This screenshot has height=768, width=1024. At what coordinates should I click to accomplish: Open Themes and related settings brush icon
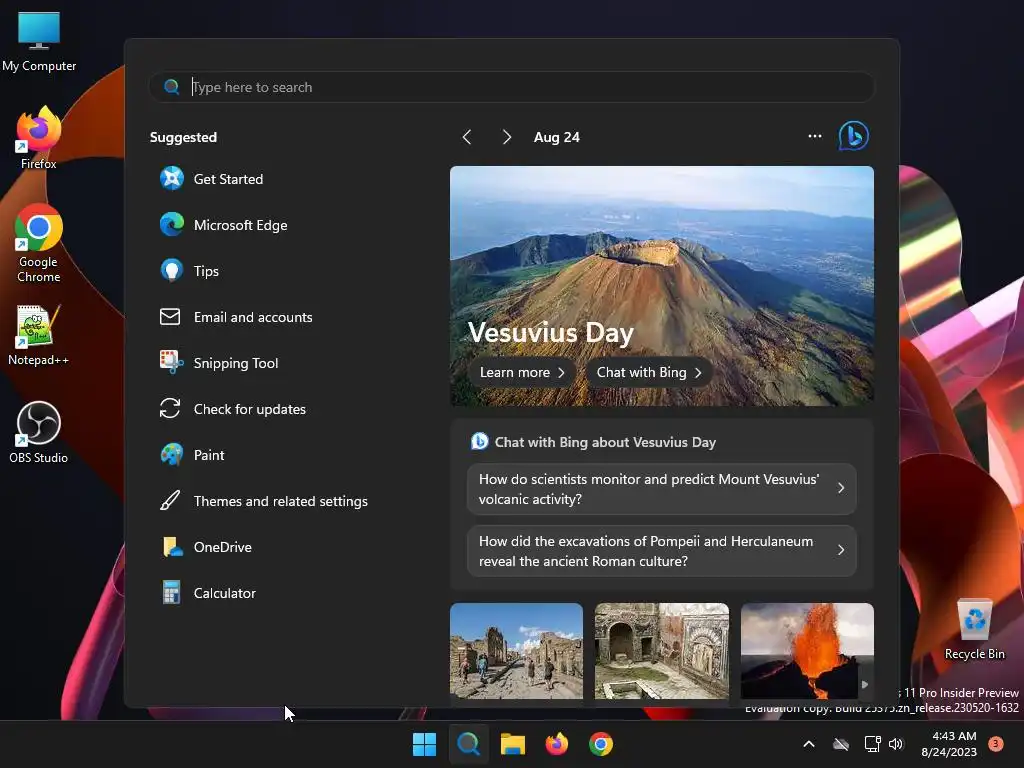pos(170,500)
